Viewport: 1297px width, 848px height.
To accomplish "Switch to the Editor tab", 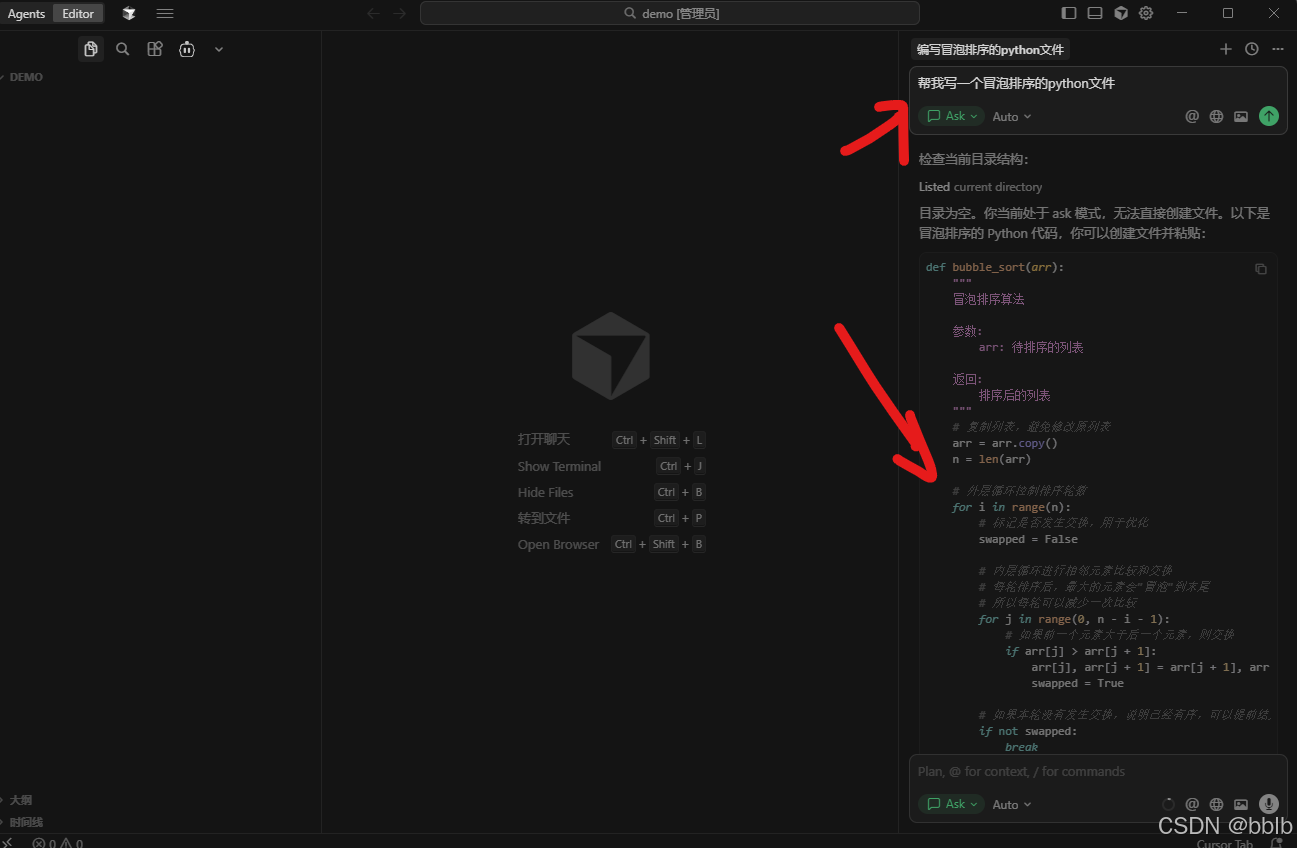I will coord(78,14).
